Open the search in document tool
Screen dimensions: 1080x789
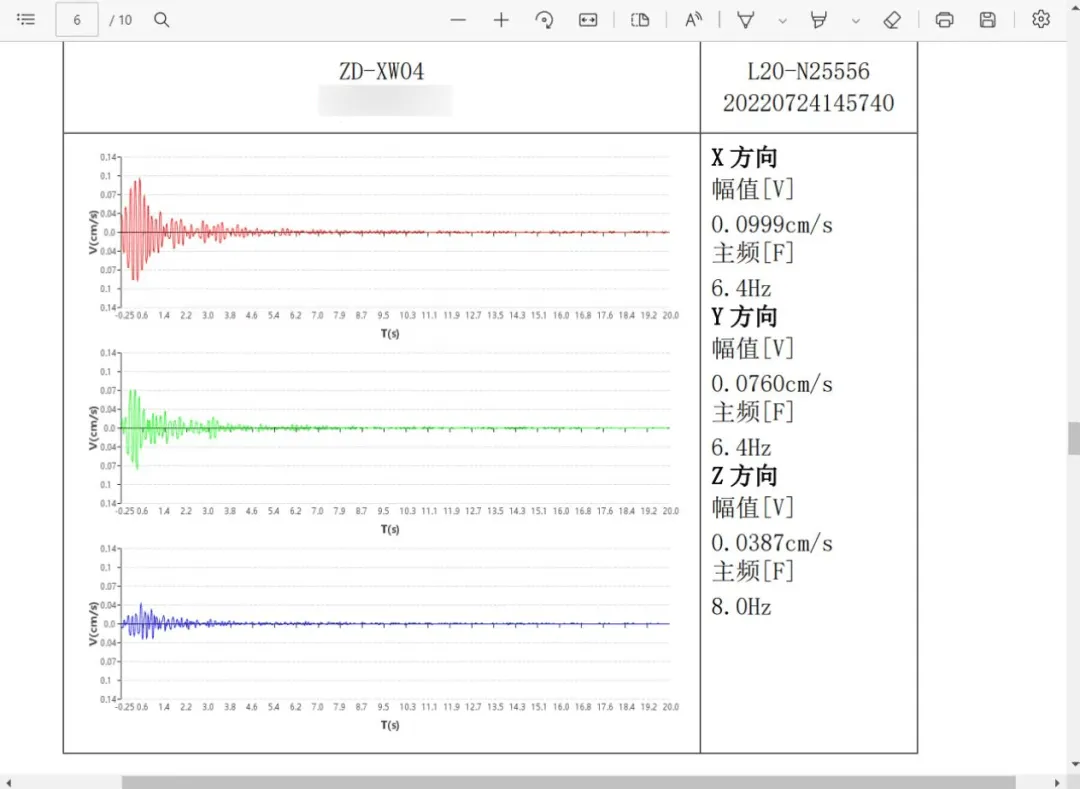(162, 20)
